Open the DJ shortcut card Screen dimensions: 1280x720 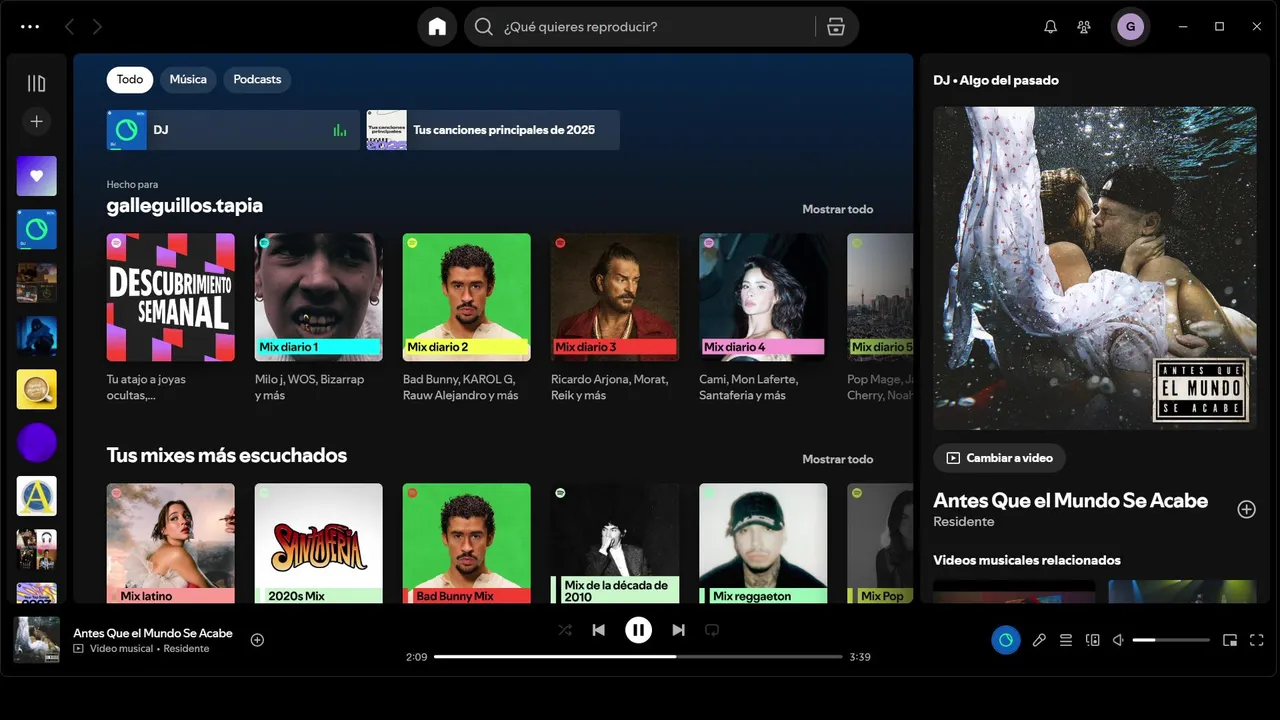233,130
